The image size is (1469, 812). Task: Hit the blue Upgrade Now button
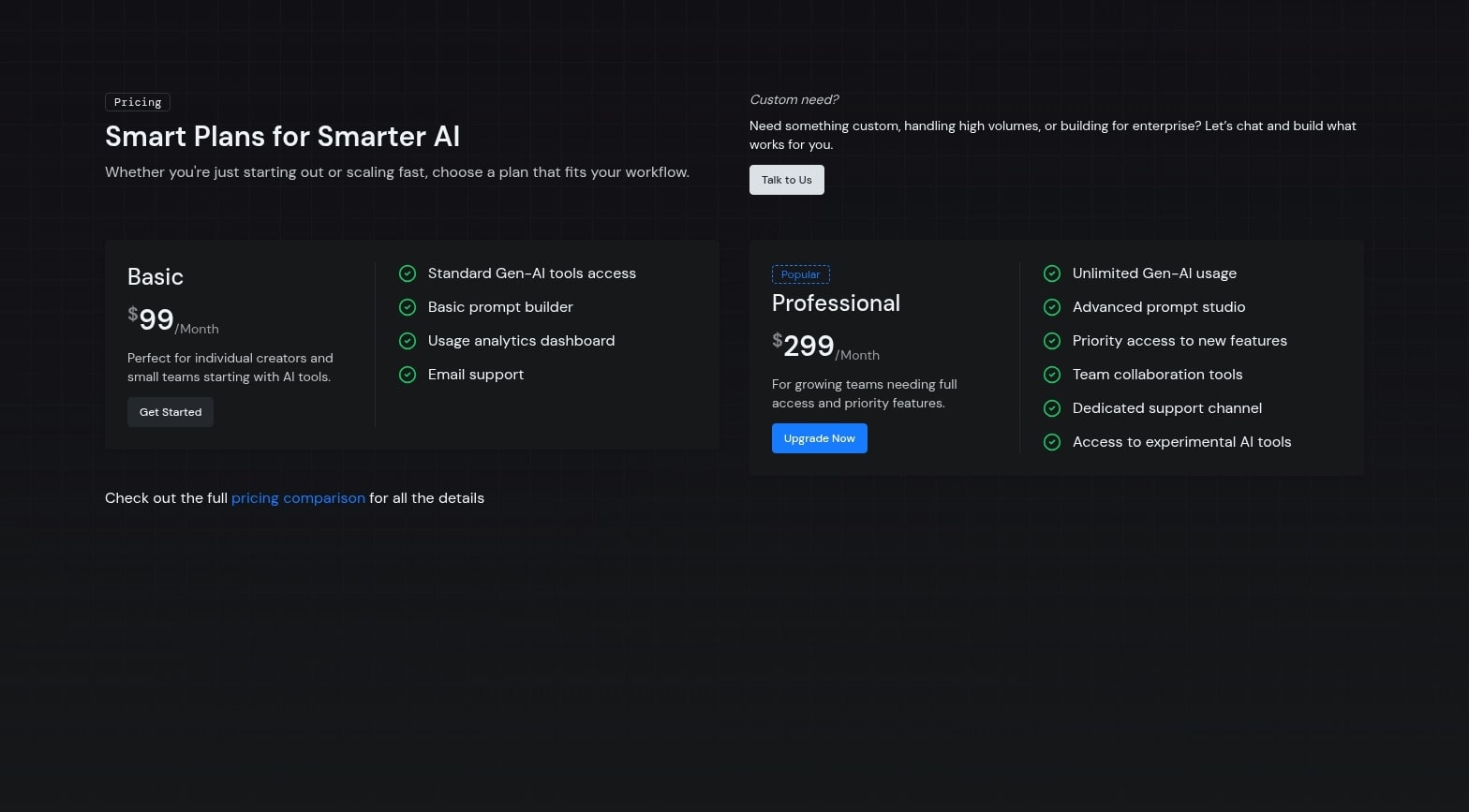click(819, 438)
